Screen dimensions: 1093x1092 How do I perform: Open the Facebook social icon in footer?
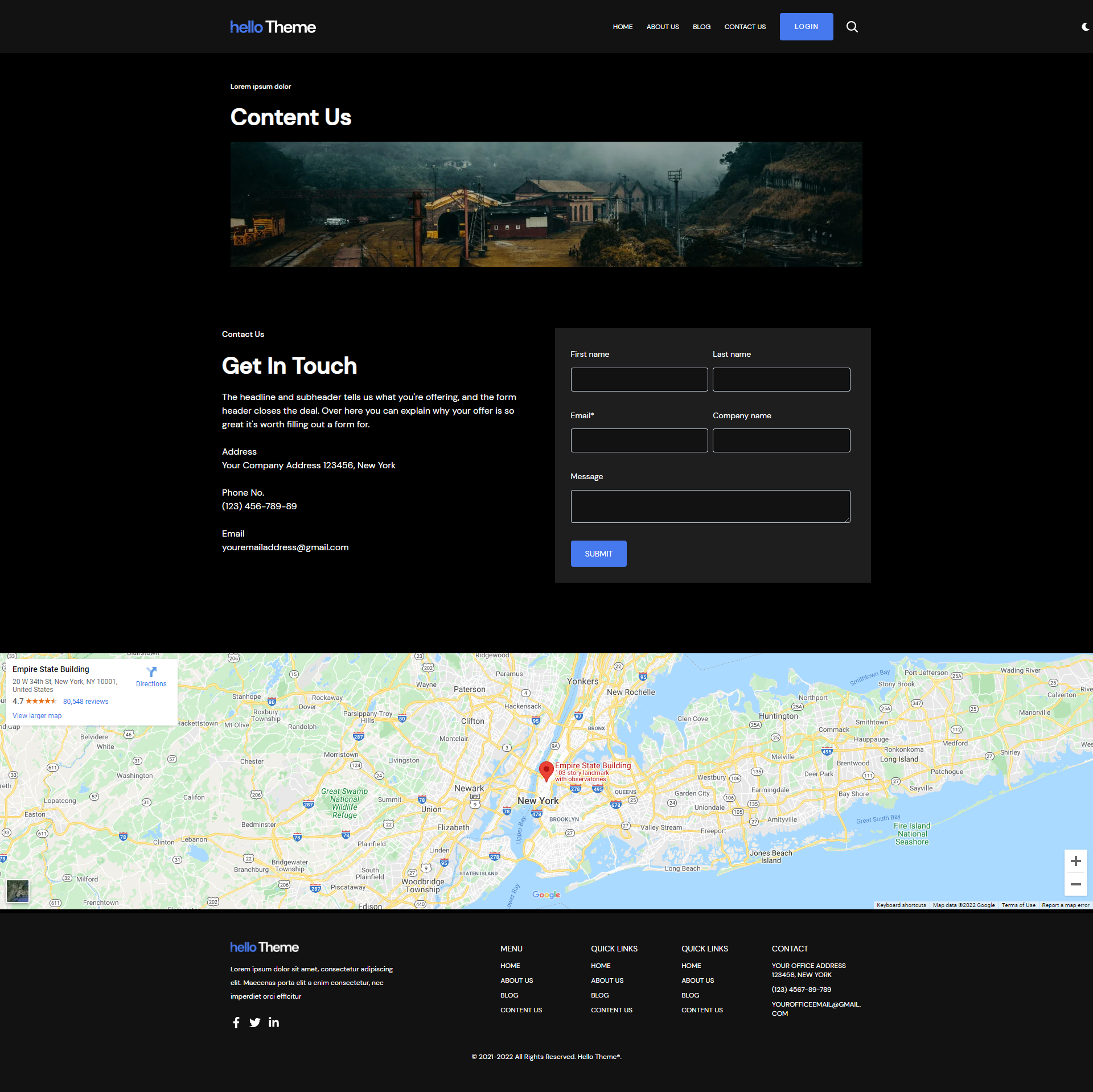(x=236, y=1023)
